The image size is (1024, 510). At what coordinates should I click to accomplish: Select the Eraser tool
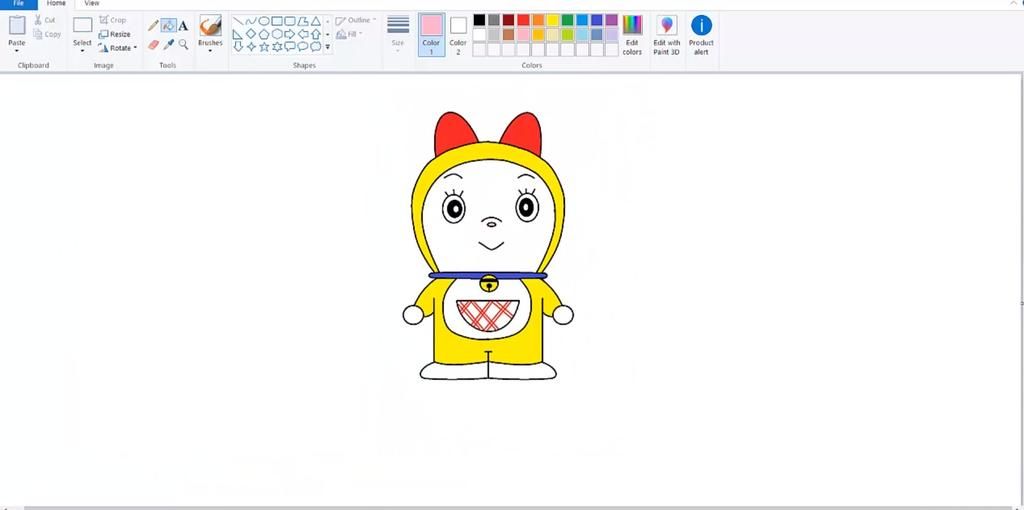[153, 44]
